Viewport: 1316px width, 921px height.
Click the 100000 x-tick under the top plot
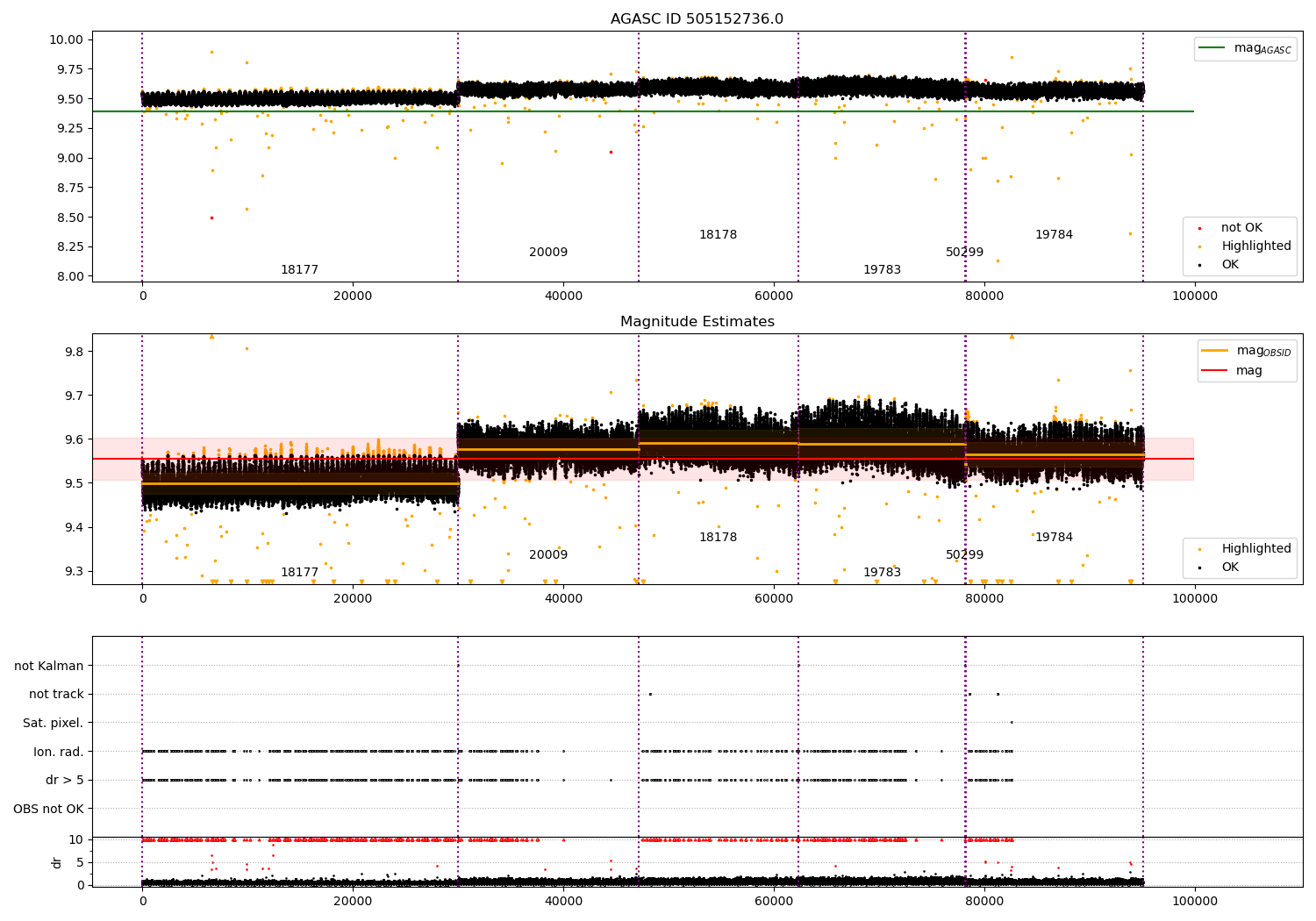pyautogui.click(x=1195, y=296)
